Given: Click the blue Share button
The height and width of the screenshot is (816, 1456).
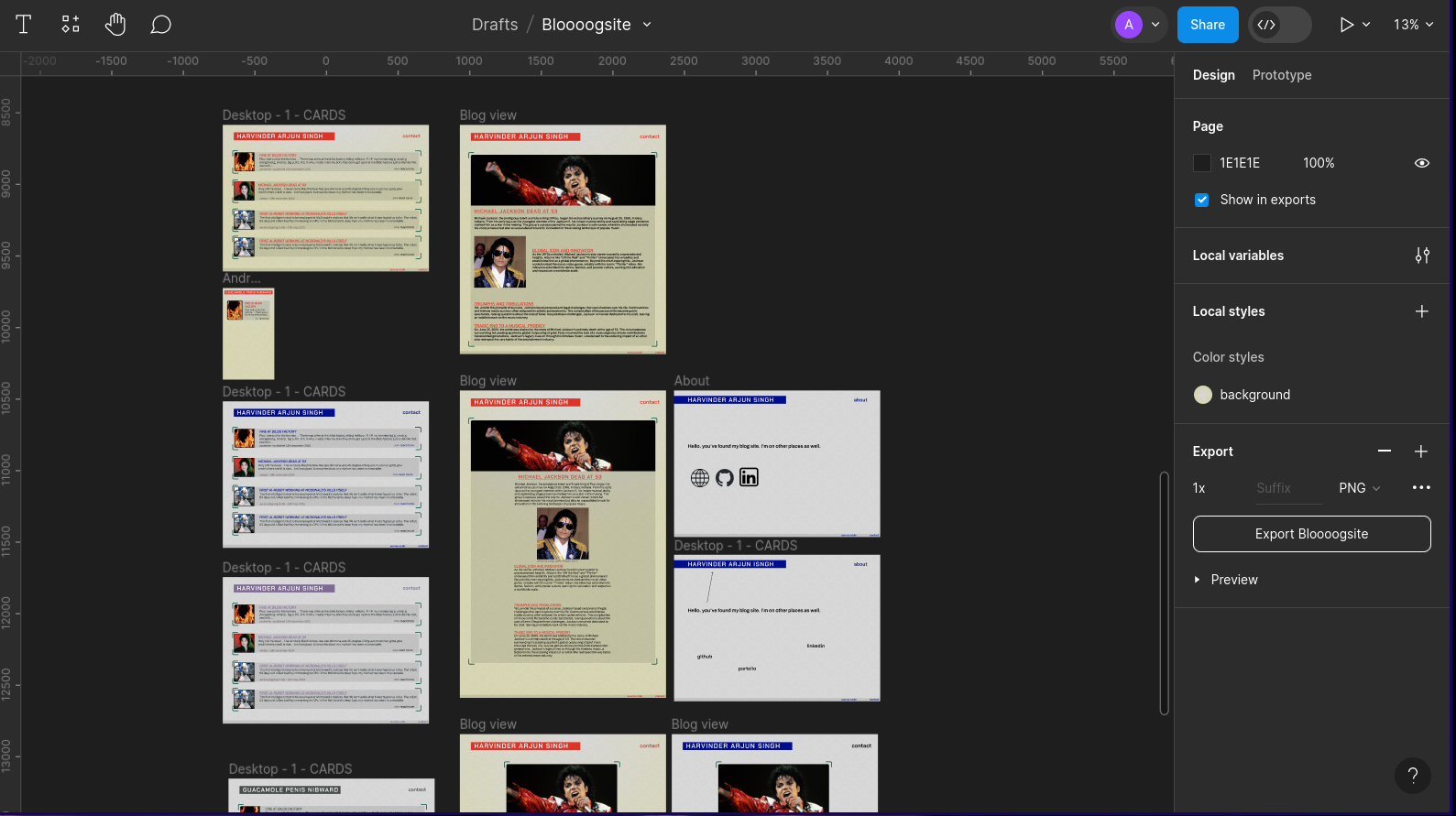Looking at the screenshot, I should coord(1207,25).
